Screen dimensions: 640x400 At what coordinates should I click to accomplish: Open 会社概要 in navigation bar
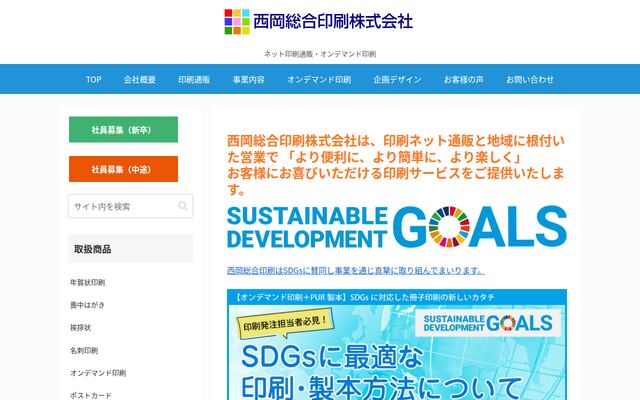click(x=140, y=80)
